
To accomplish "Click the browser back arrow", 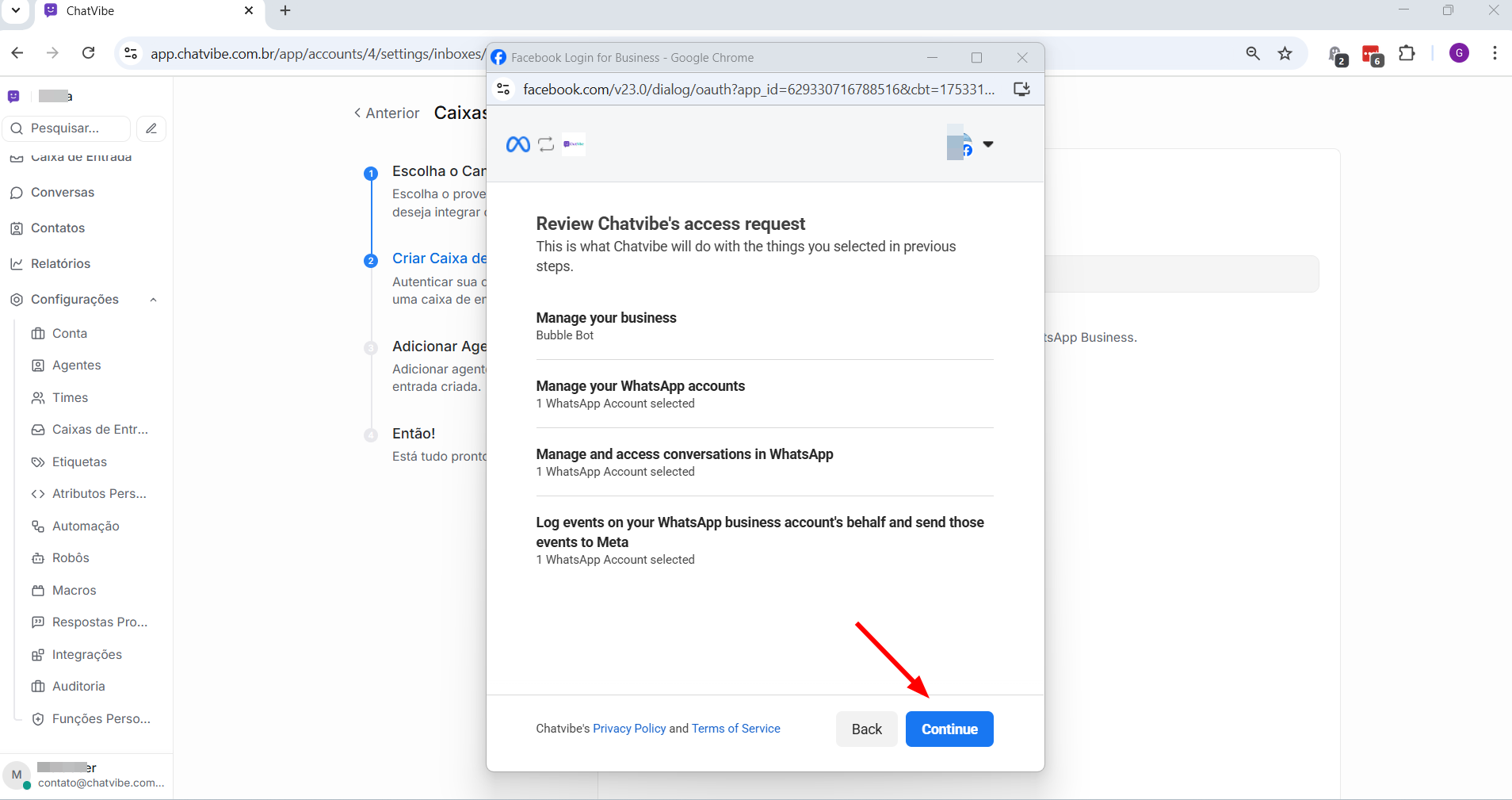I will (x=17, y=53).
